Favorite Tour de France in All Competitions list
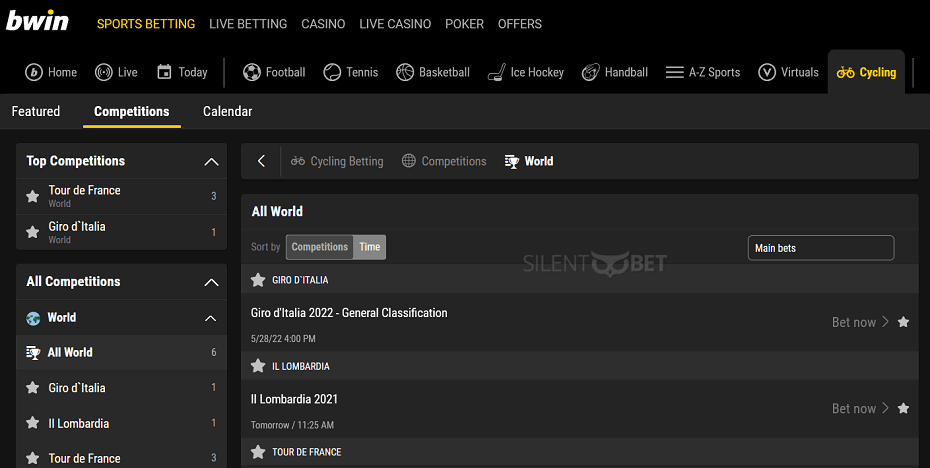The image size is (930, 468). [33, 458]
